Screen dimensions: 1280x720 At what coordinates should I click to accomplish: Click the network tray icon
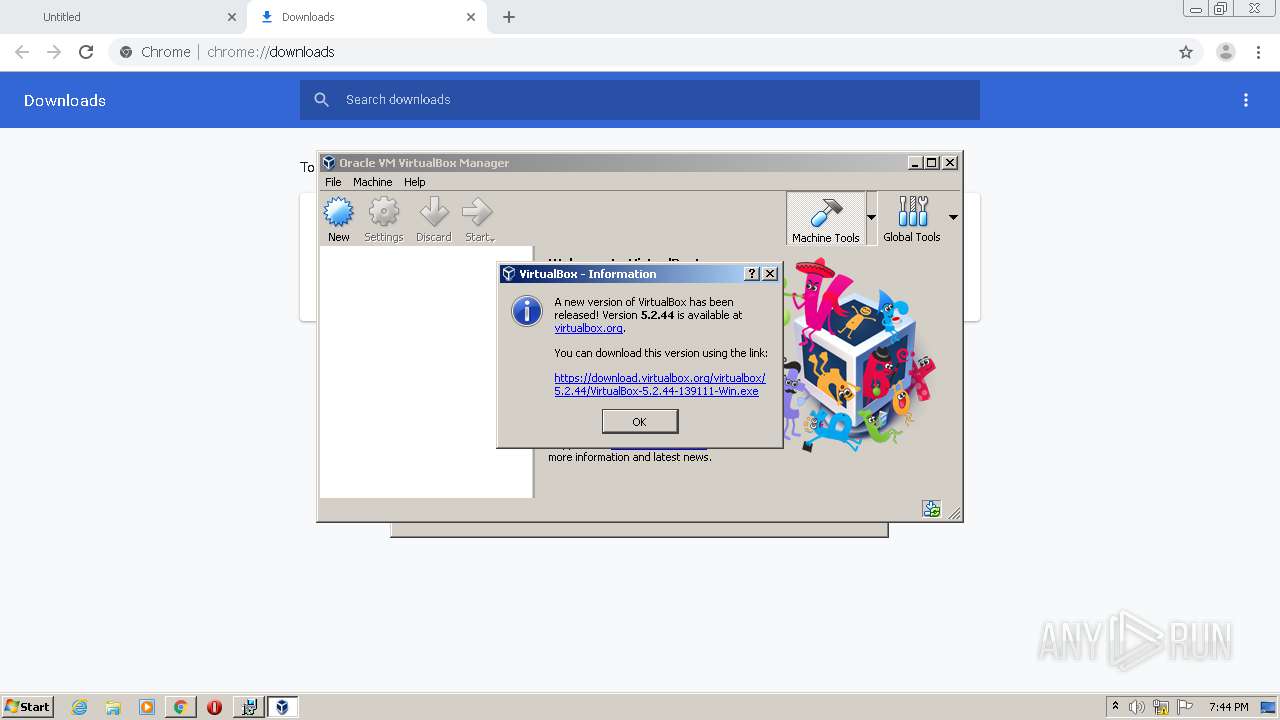pos(1161,707)
